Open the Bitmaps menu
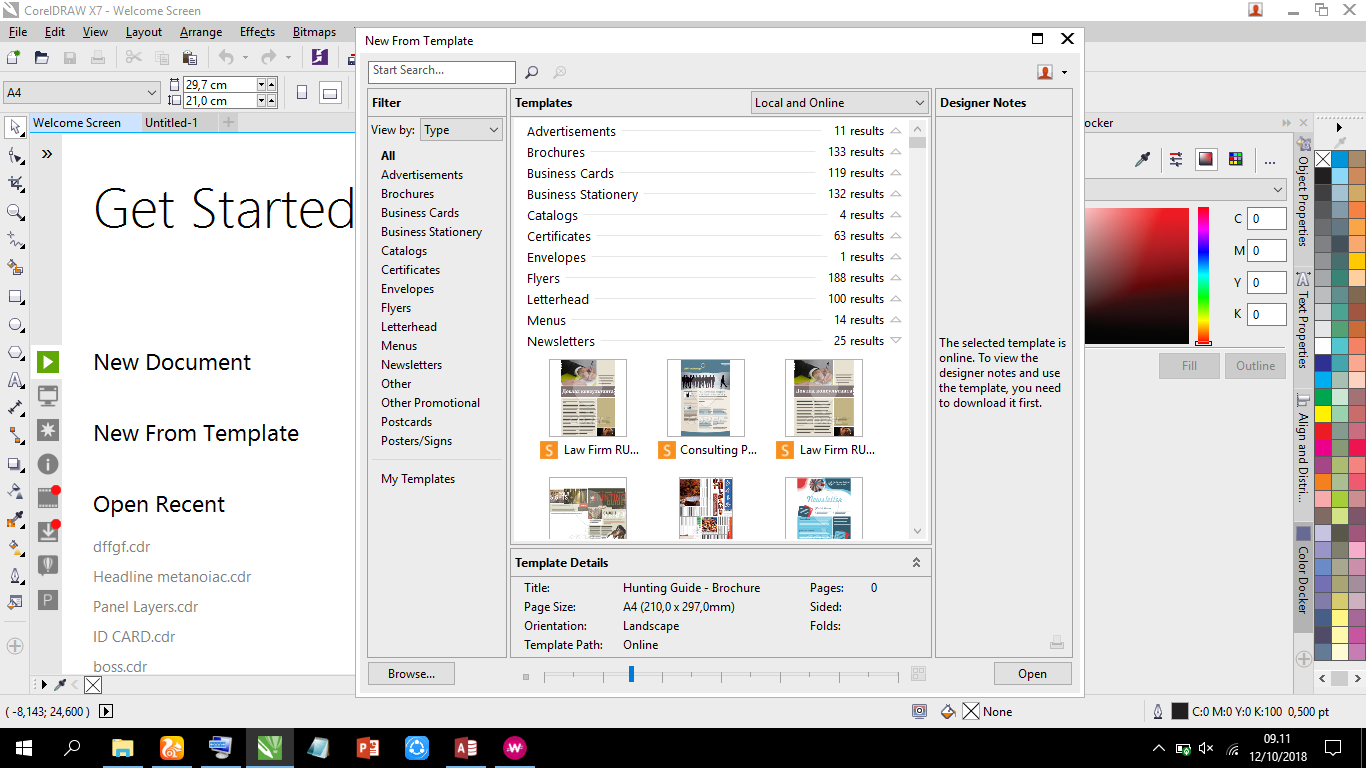Viewport: 1366px width, 768px height. tap(314, 32)
